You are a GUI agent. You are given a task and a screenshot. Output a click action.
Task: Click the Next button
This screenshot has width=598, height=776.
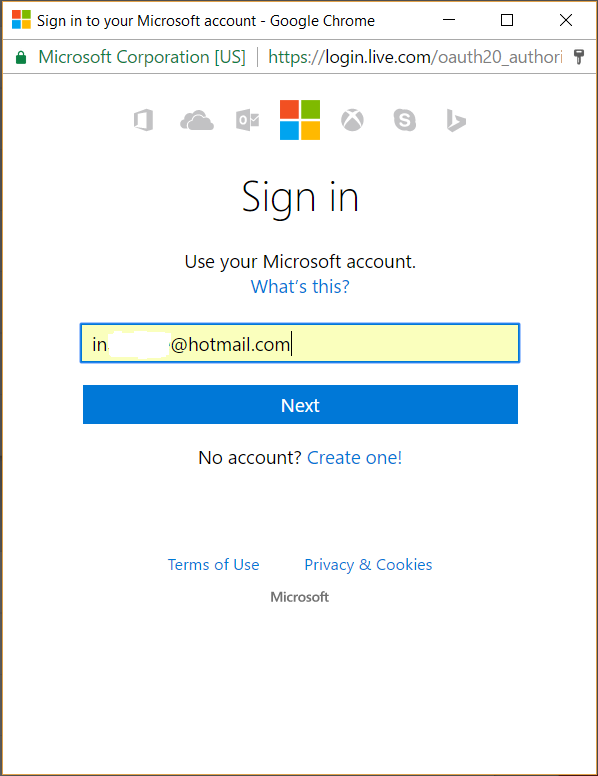tap(300, 404)
